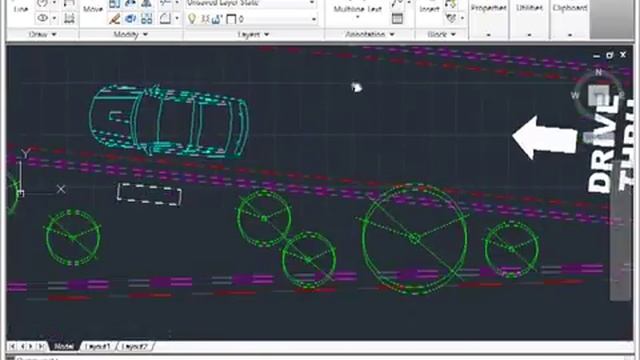Click the Modify icon right of Array
Image resolution: width=640 pixels, height=360 pixels.
click(165, 19)
